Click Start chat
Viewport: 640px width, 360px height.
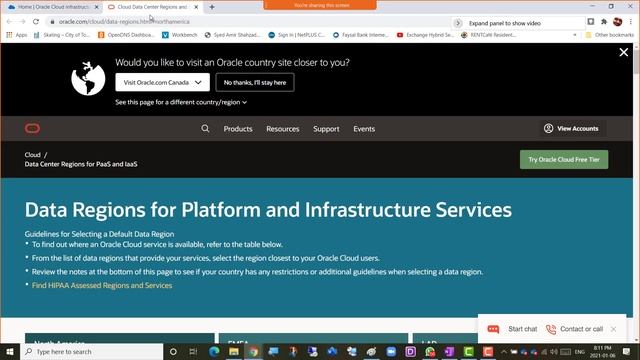coord(513,329)
